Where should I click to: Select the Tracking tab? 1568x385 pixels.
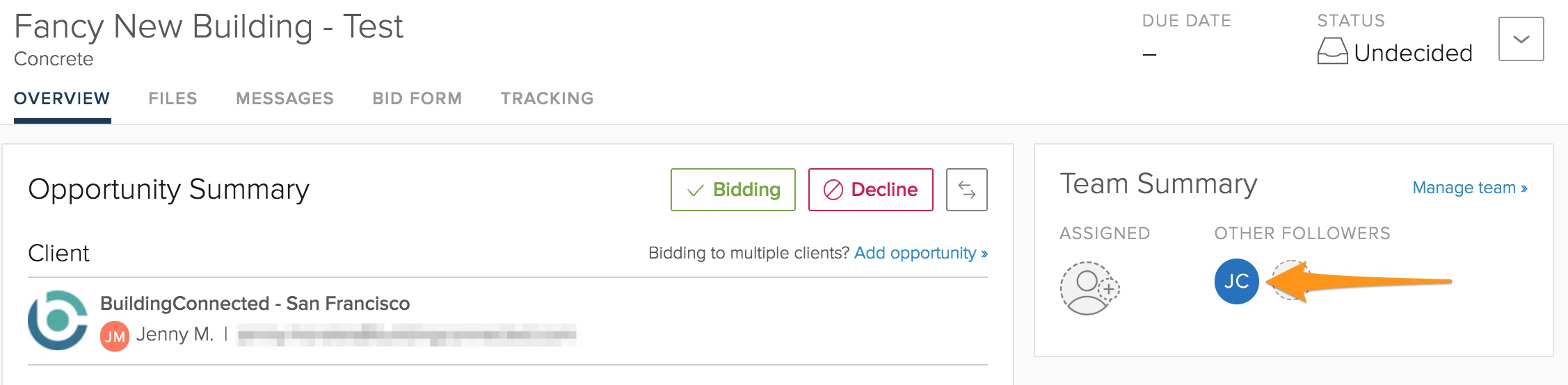547,99
